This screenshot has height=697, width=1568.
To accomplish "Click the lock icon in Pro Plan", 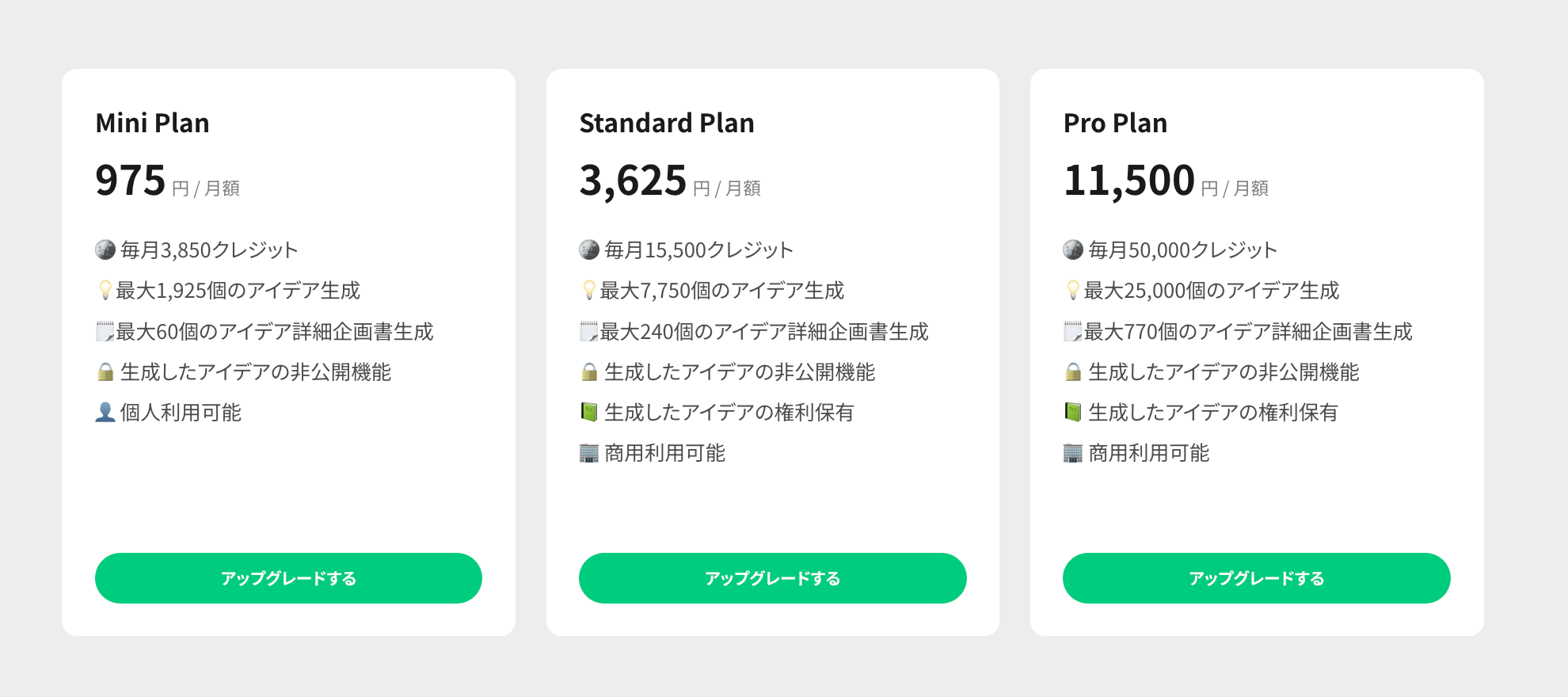I will point(1073,372).
